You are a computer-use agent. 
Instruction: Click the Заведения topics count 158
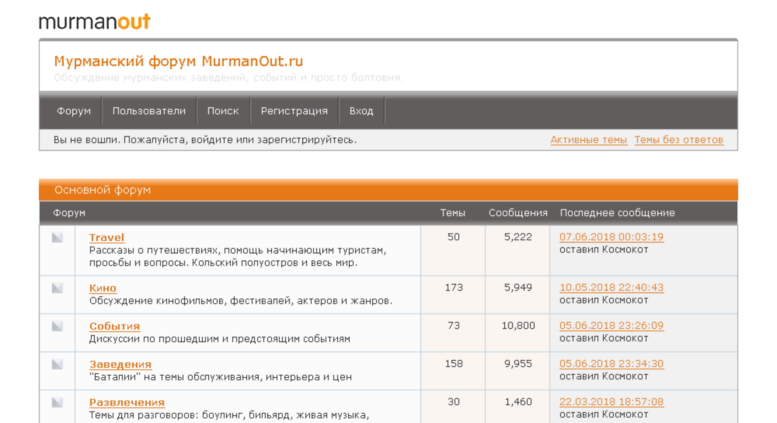pyautogui.click(x=453, y=364)
